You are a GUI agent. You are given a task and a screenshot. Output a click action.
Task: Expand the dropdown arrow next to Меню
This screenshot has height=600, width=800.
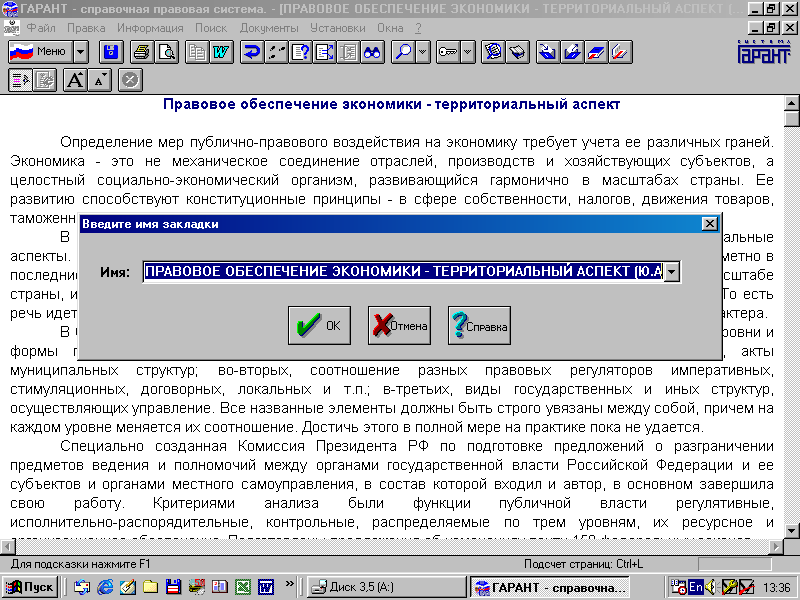[x=81, y=52]
